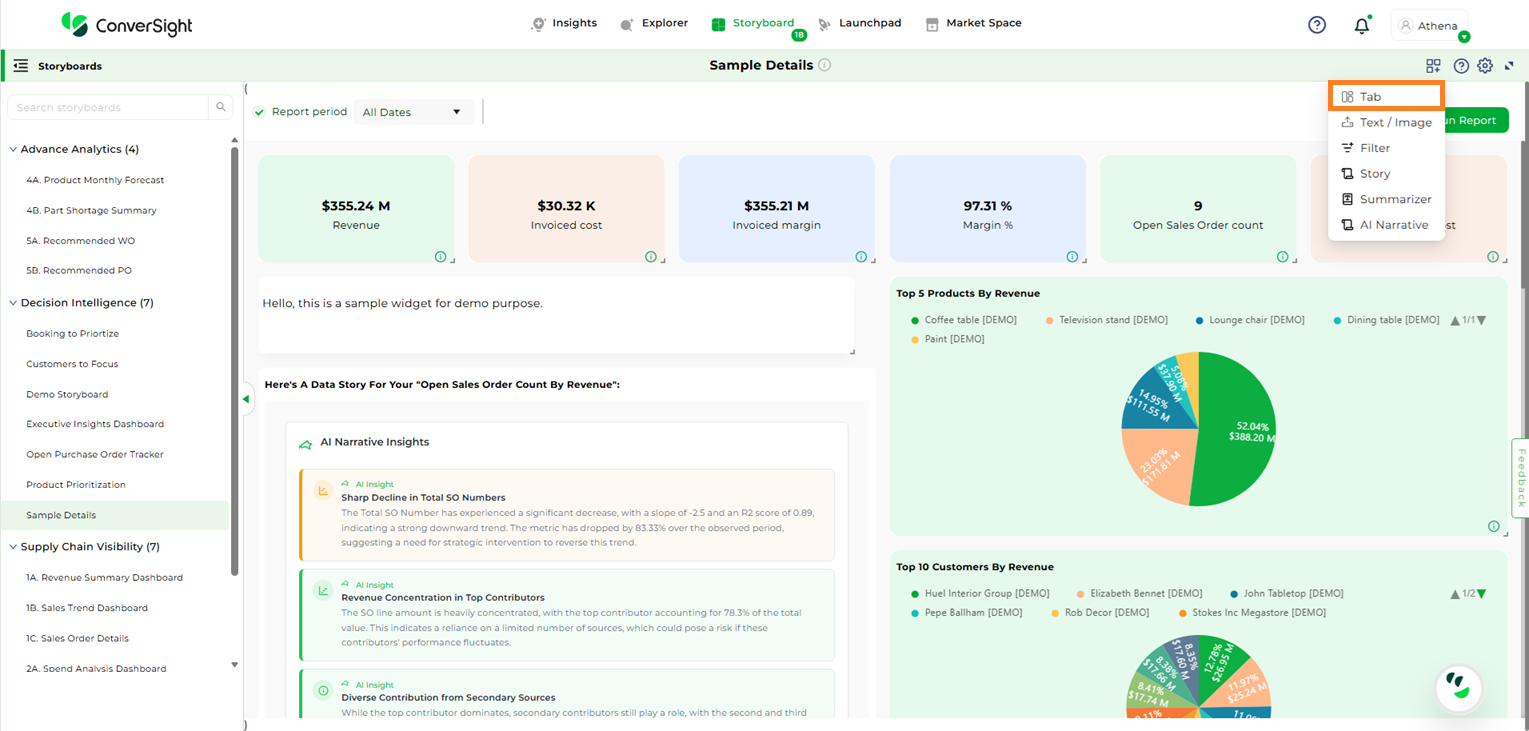Viewport: 1529px width, 731px height.
Task: Click the Search storyboards input field
Action: click(x=108, y=107)
